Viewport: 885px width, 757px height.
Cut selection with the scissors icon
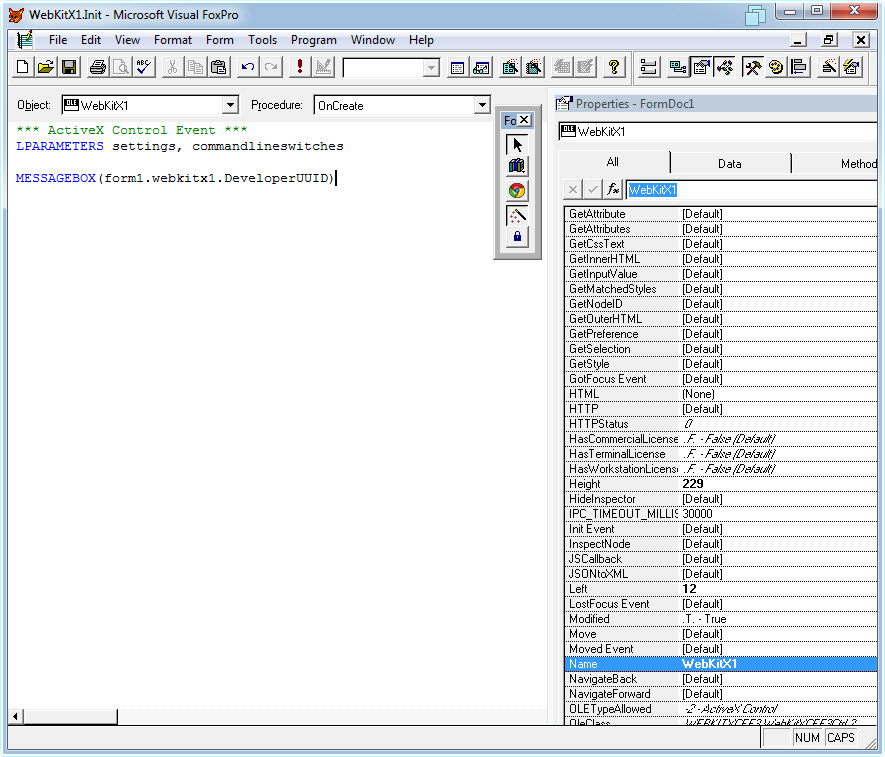(x=172, y=67)
